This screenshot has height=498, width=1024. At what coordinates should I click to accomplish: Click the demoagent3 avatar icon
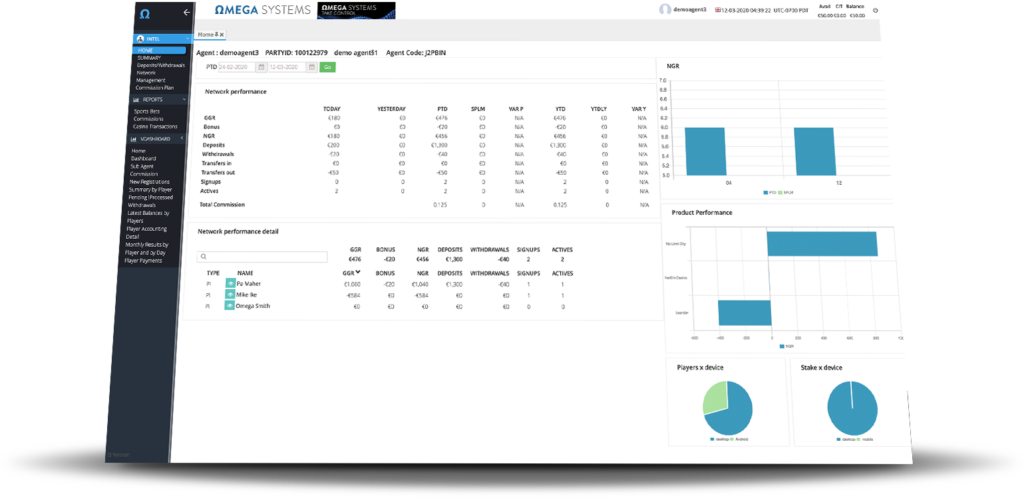(x=665, y=9)
